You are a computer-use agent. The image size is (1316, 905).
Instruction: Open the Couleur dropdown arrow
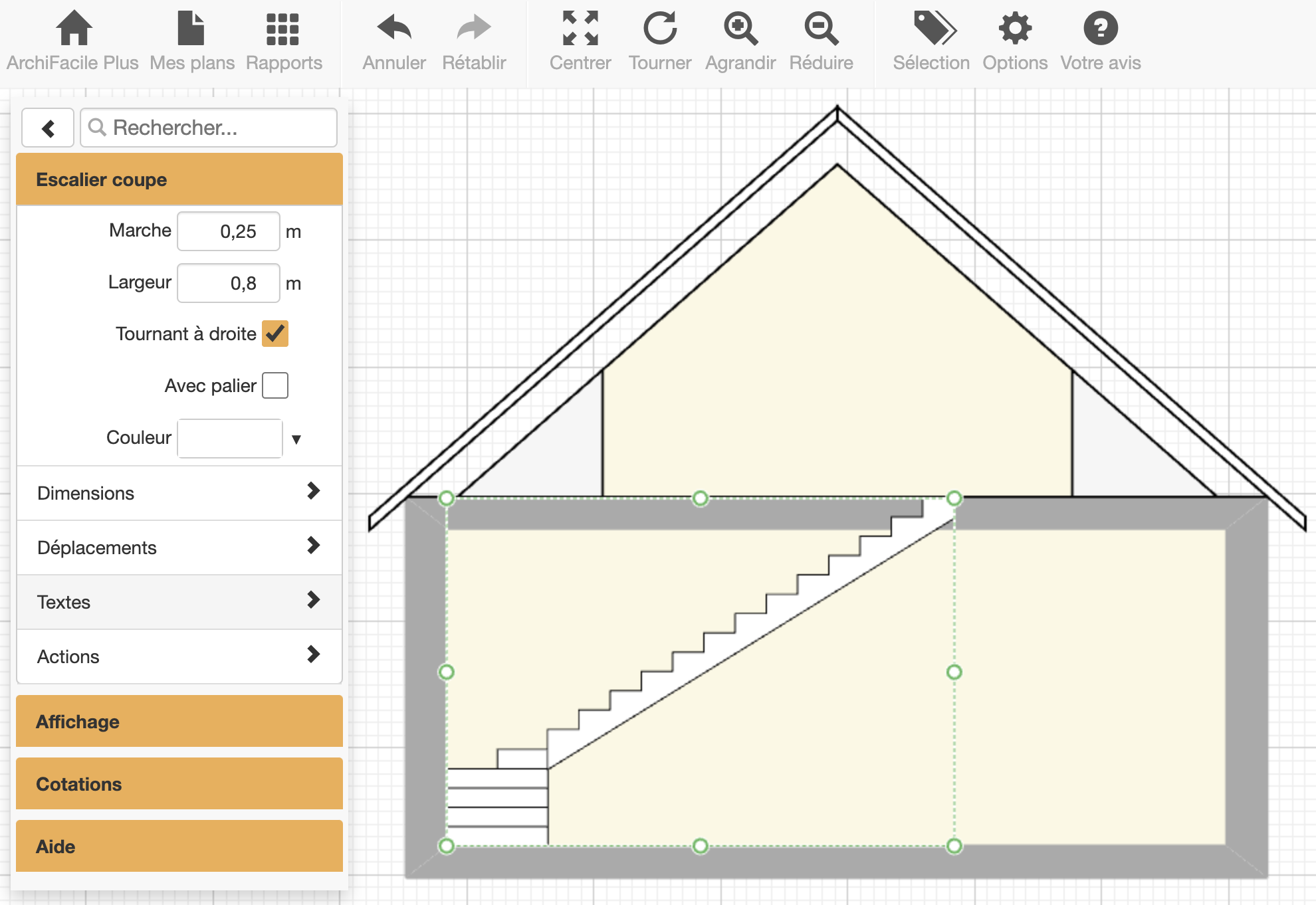tap(296, 439)
